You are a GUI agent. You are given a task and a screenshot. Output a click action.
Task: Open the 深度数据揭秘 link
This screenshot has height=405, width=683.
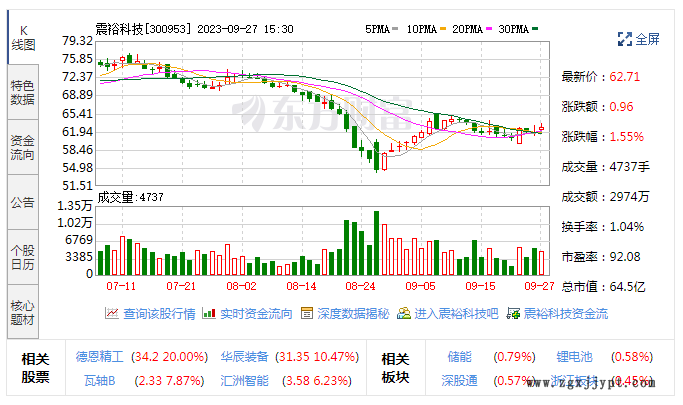[353, 314]
